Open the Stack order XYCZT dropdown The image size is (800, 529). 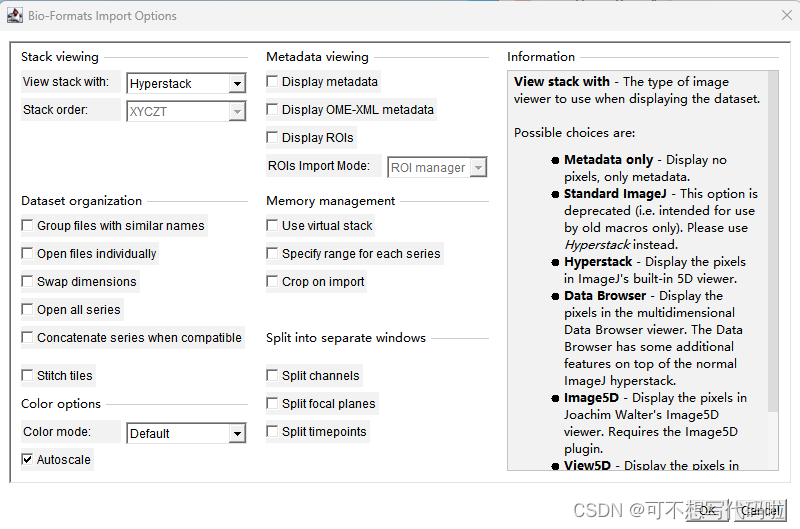tap(186, 111)
